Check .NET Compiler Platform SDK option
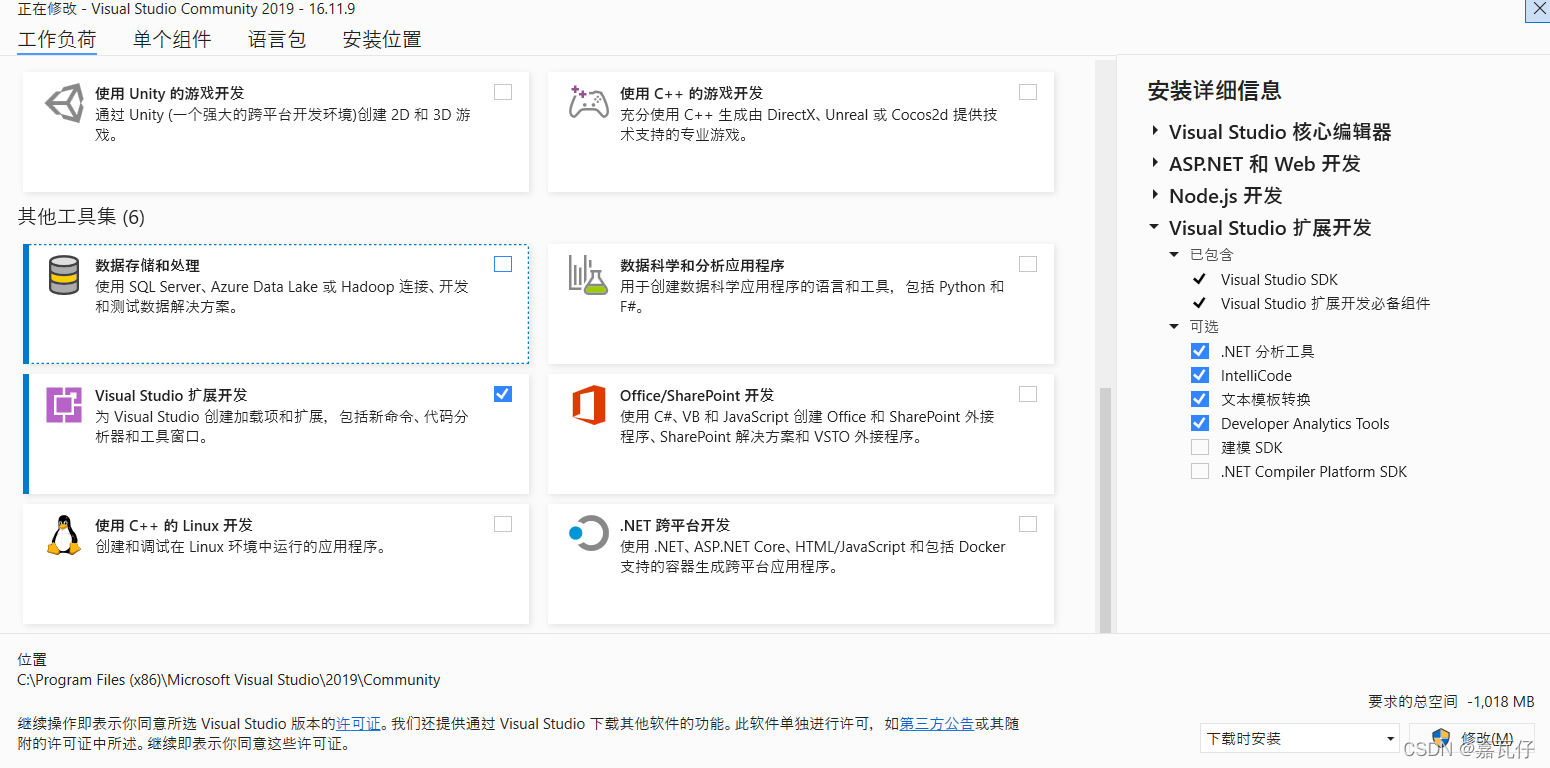Viewport: 1550px width, 768px height. pos(1200,471)
